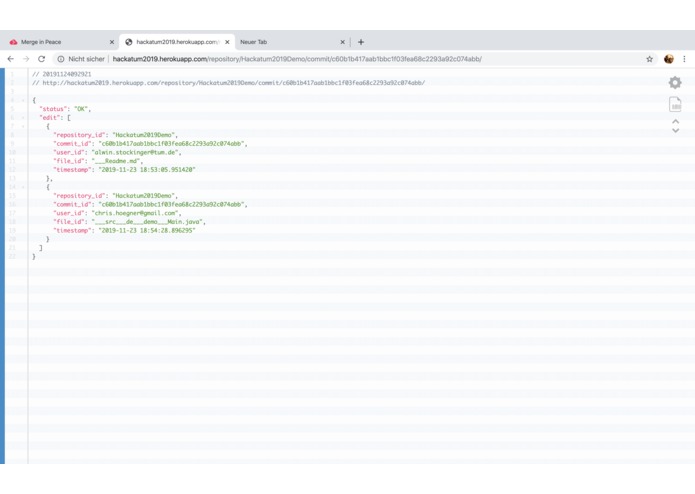Reload the page
This screenshot has width=695, height=494.
(41, 59)
